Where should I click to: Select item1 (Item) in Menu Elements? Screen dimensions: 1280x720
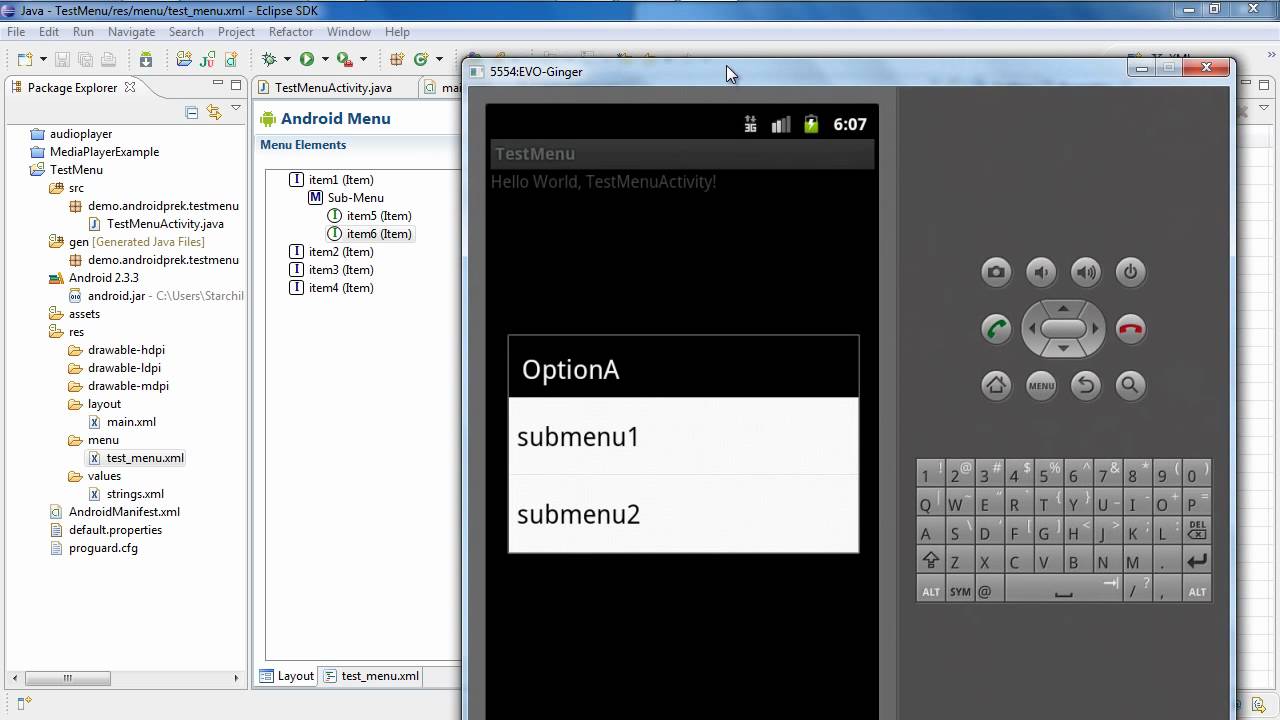tap(332, 180)
